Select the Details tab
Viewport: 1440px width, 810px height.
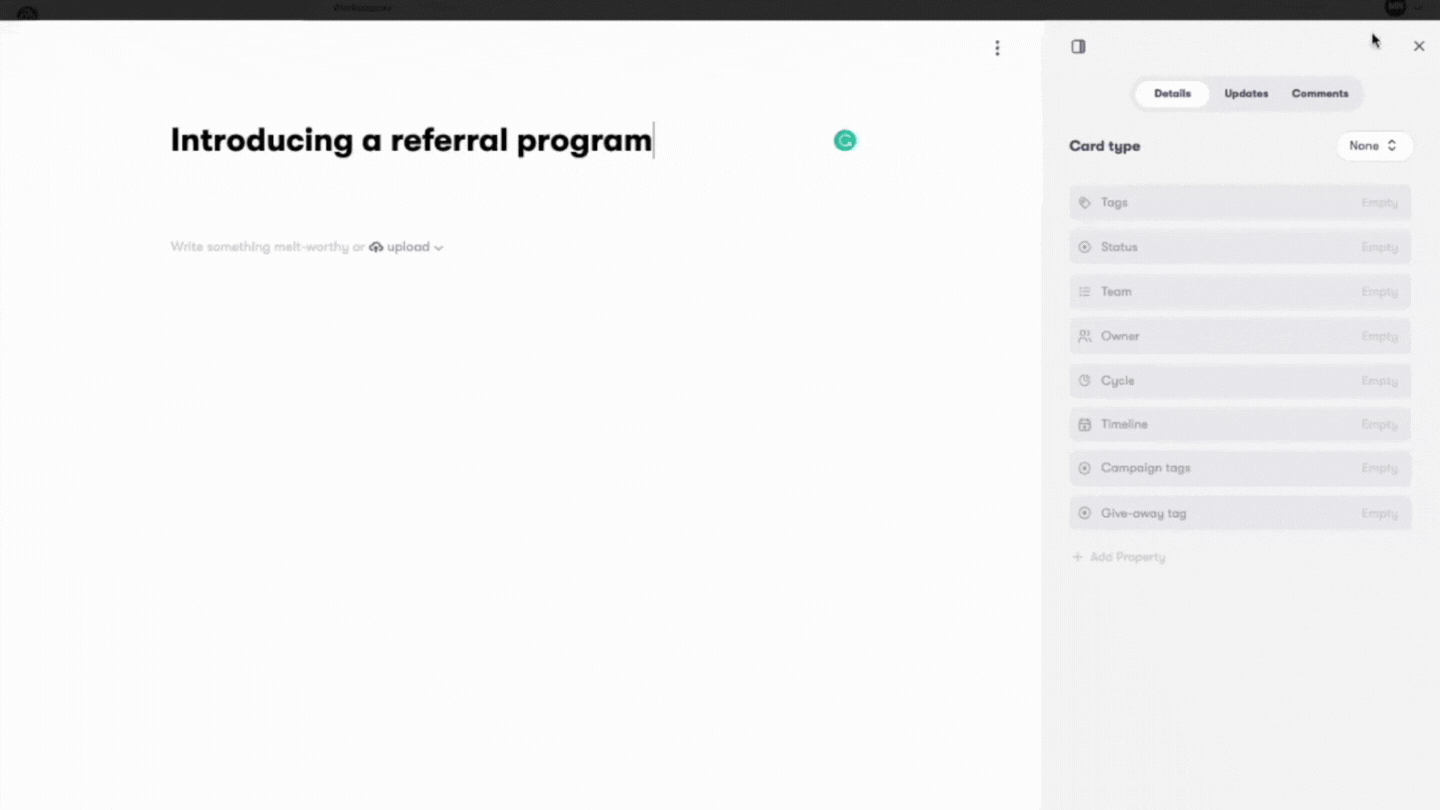coord(1172,94)
